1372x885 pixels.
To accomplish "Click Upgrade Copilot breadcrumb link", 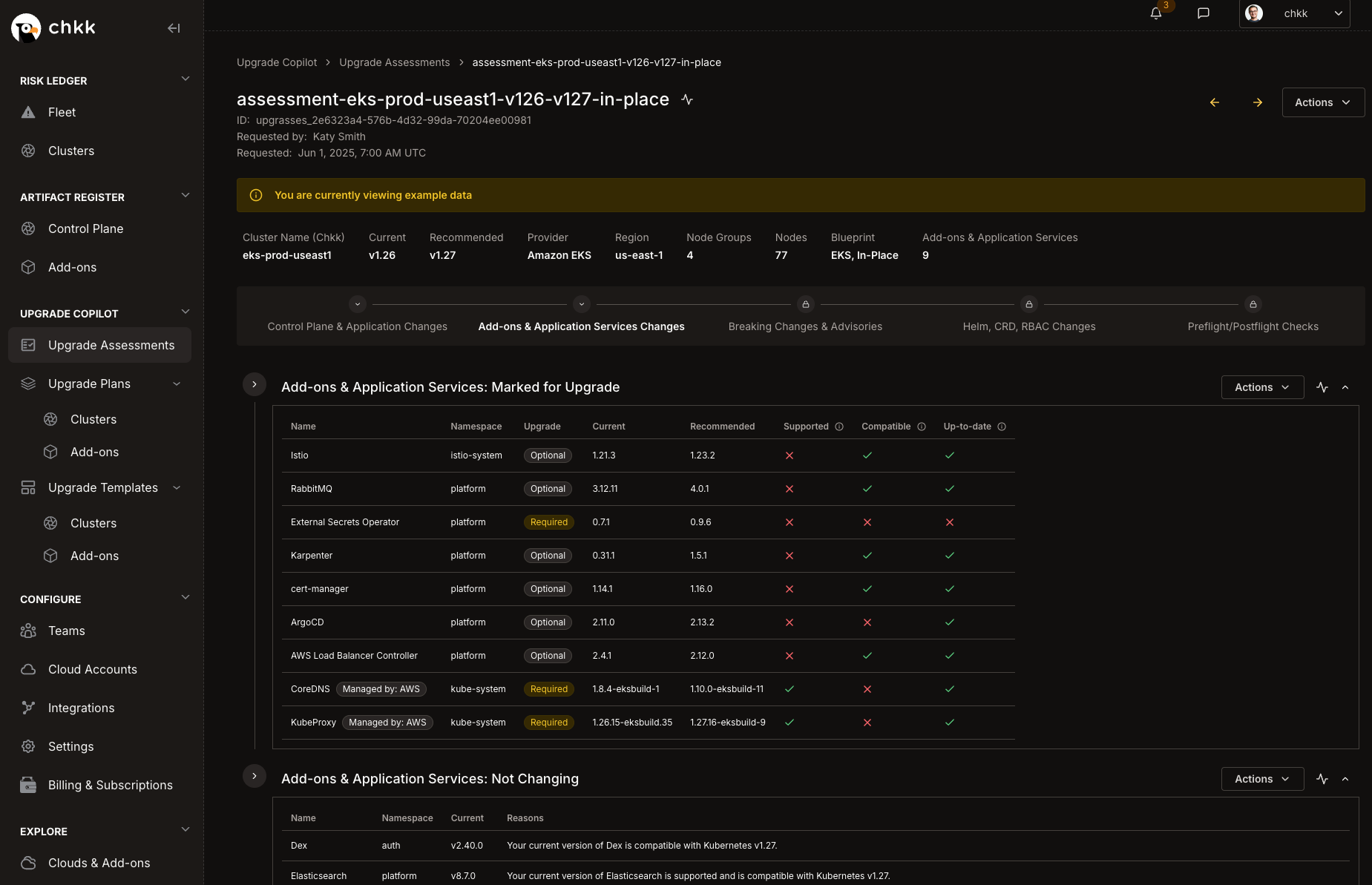I will click(x=277, y=62).
